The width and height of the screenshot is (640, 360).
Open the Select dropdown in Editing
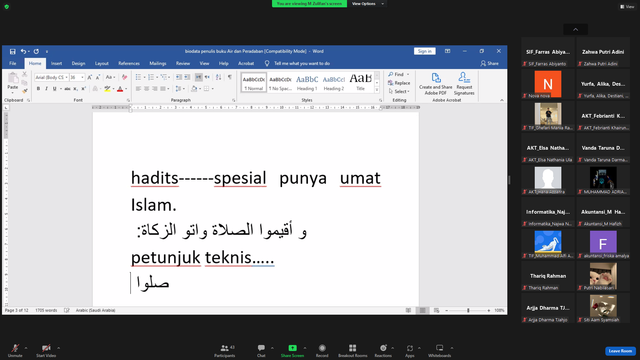click(x=398, y=91)
